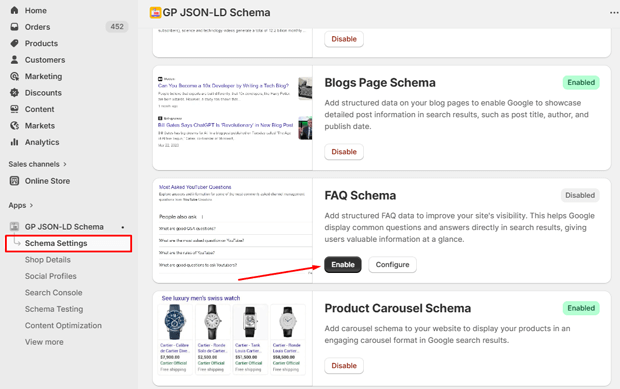Click 'People also ask' in FAQ preview
Screen dimensions: 620x389
pyautogui.click(x=178, y=217)
